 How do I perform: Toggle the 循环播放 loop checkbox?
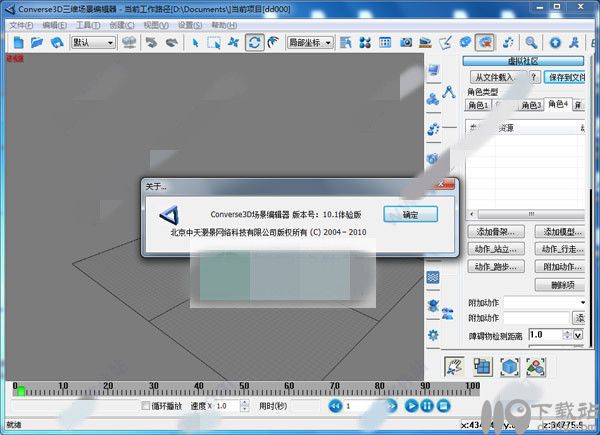tap(145, 406)
